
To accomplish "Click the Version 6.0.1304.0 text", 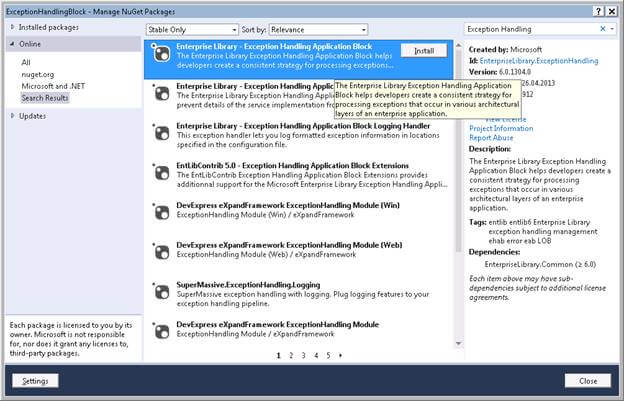I will 500,72.
